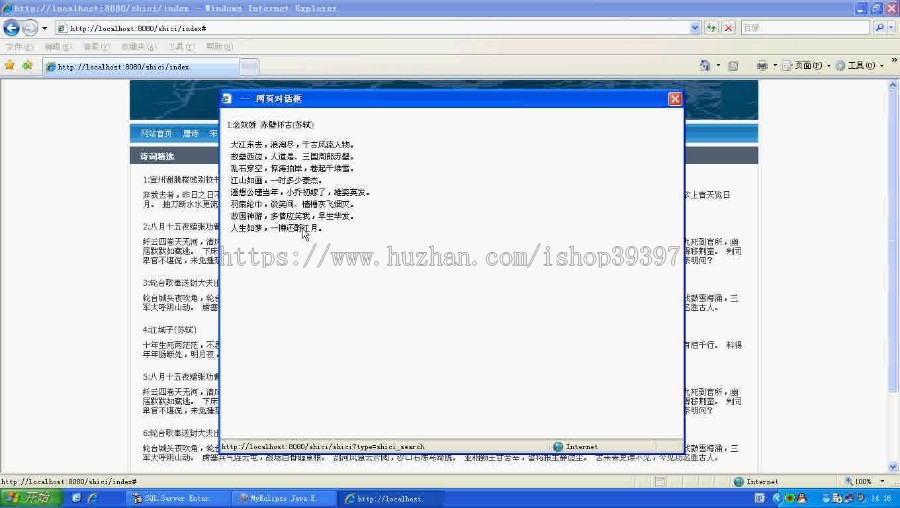
Task: Switch to MyEclipse Java taskbar button
Action: pos(282,498)
